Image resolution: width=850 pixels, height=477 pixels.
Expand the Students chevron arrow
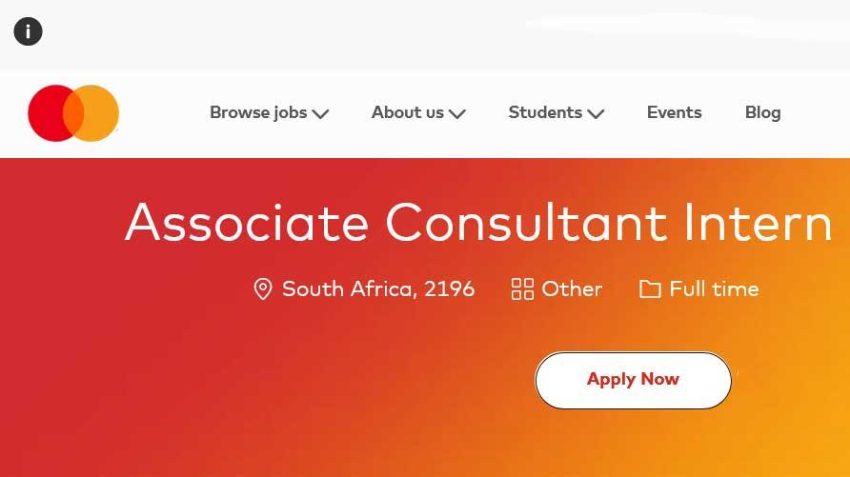coord(596,114)
